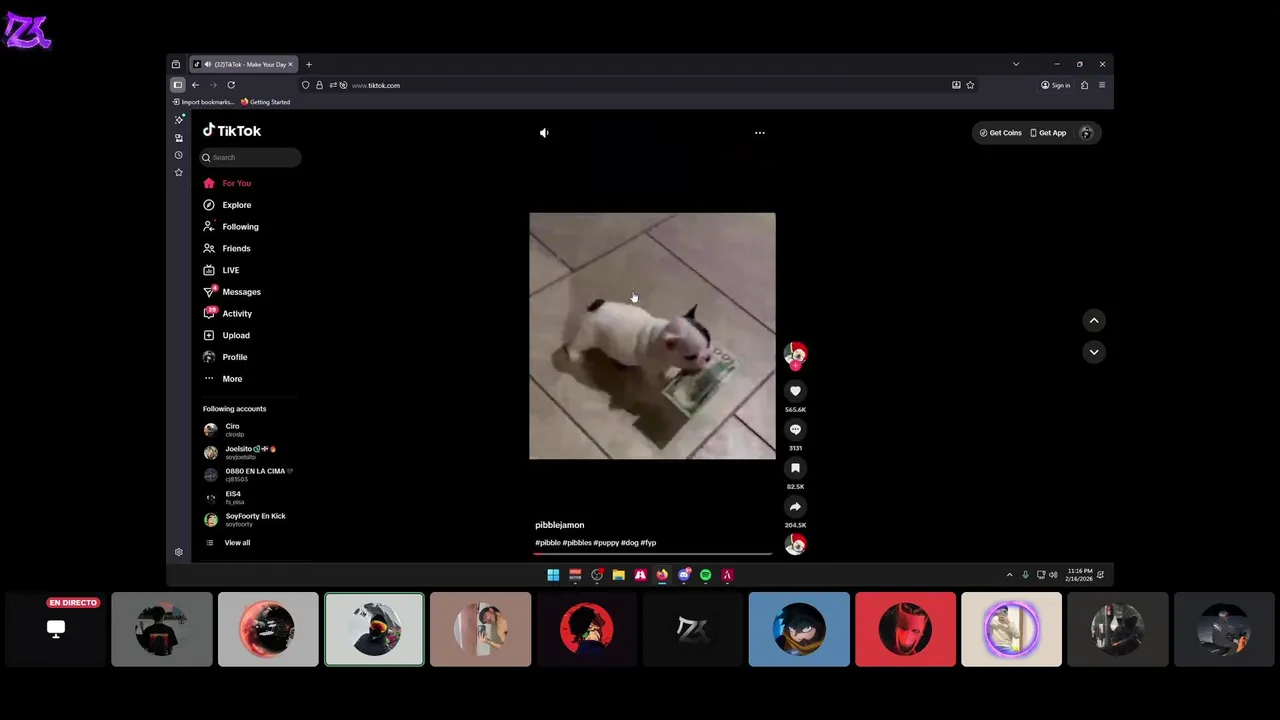Share the video with the arrow icon
Viewport: 1280px width, 720px height.
pos(795,506)
